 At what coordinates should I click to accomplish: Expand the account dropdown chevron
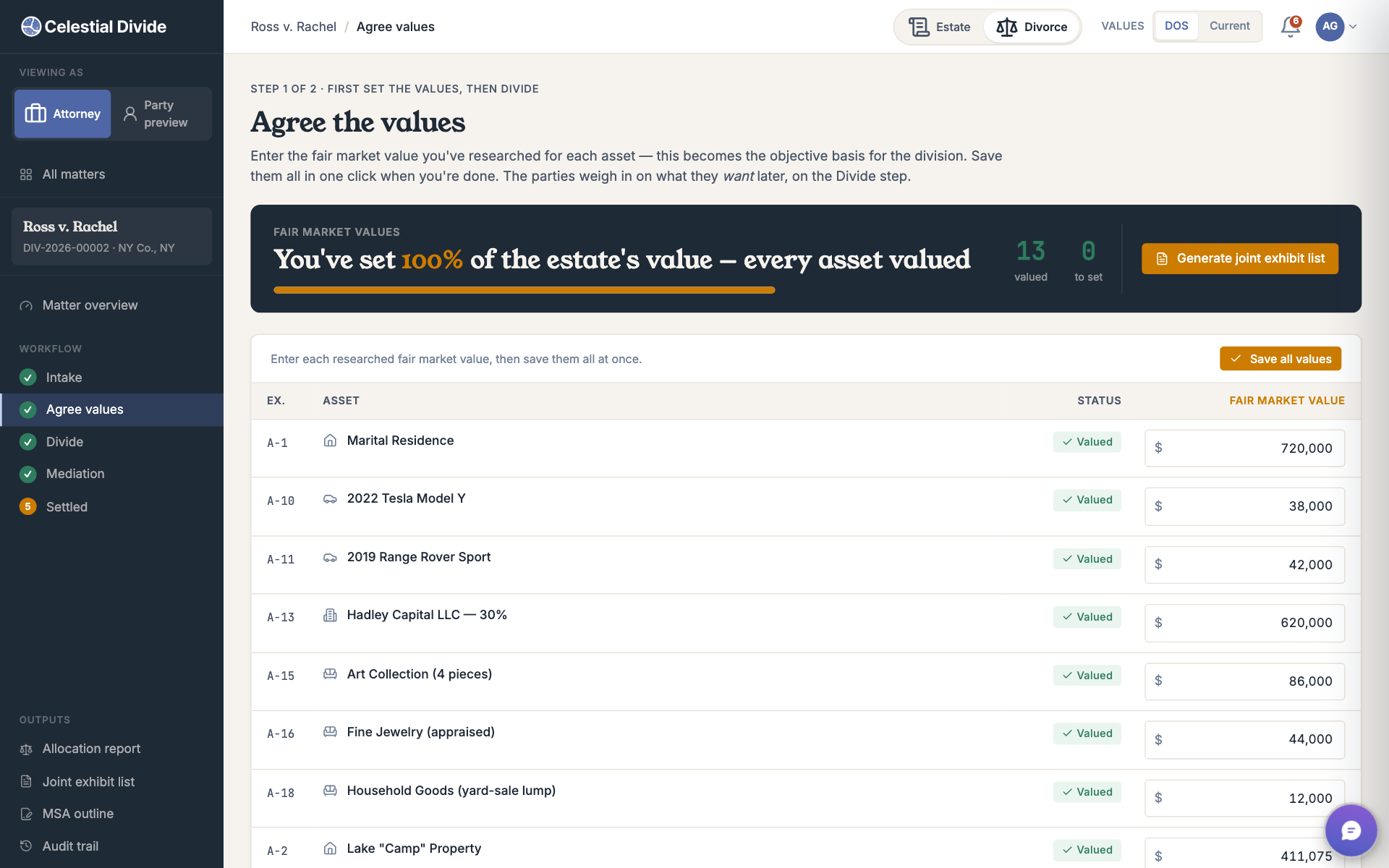(x=1353, y=27)
